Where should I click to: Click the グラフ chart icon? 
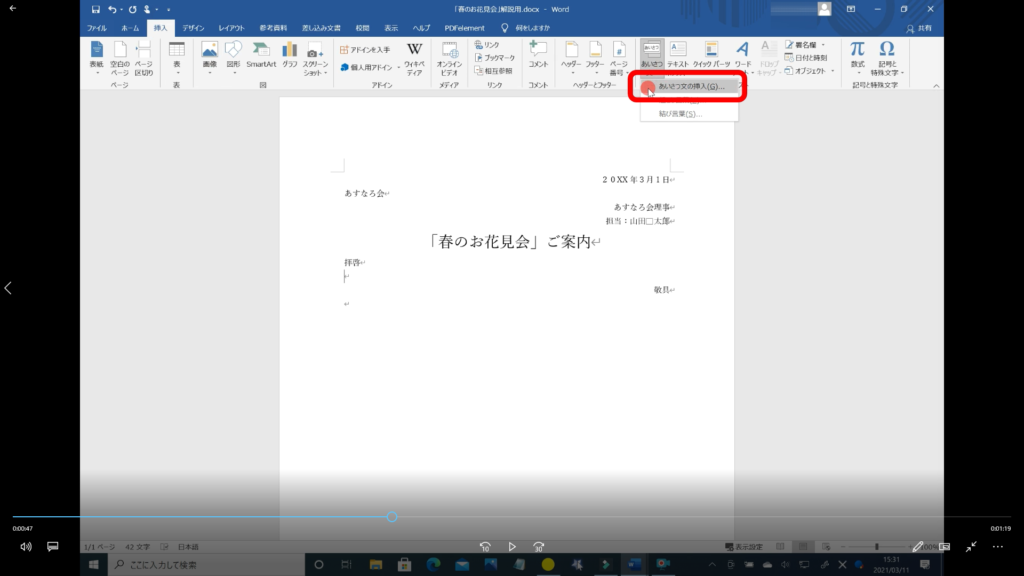click(x=290, y=56)
